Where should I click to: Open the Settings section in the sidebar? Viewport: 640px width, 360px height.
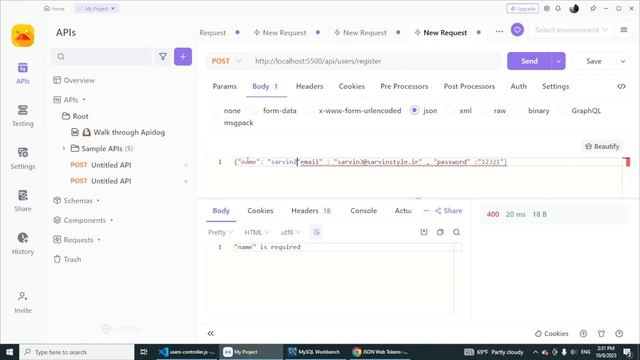(23, 158)
